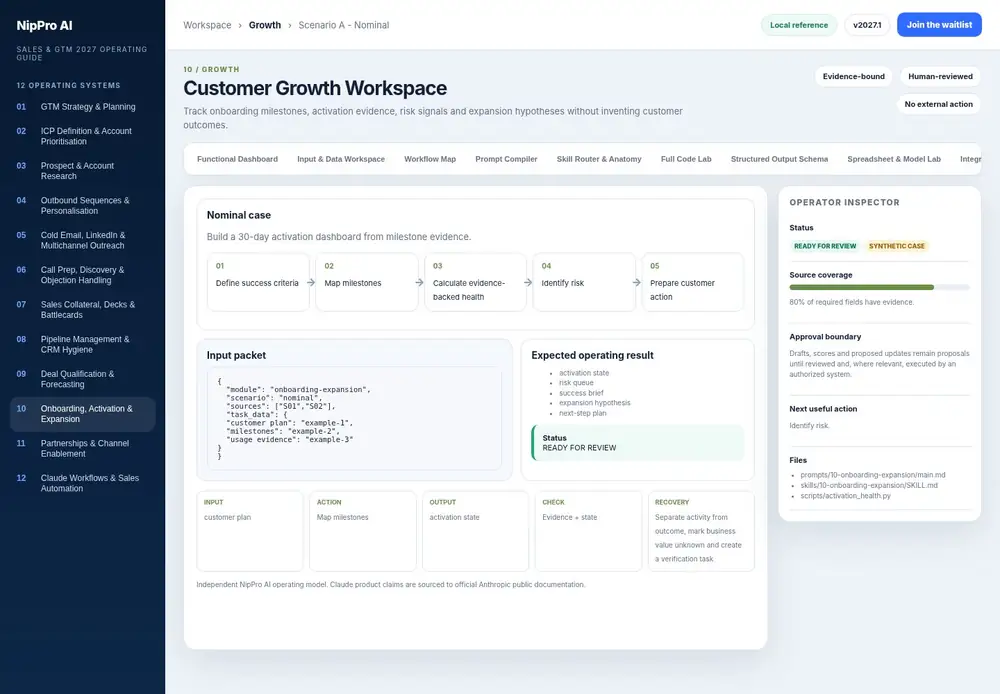The width and height of the screenshot is (1000, 694).
Task: Click prompts/10-onboarding-expansion/main.md file
Action: 872,475
